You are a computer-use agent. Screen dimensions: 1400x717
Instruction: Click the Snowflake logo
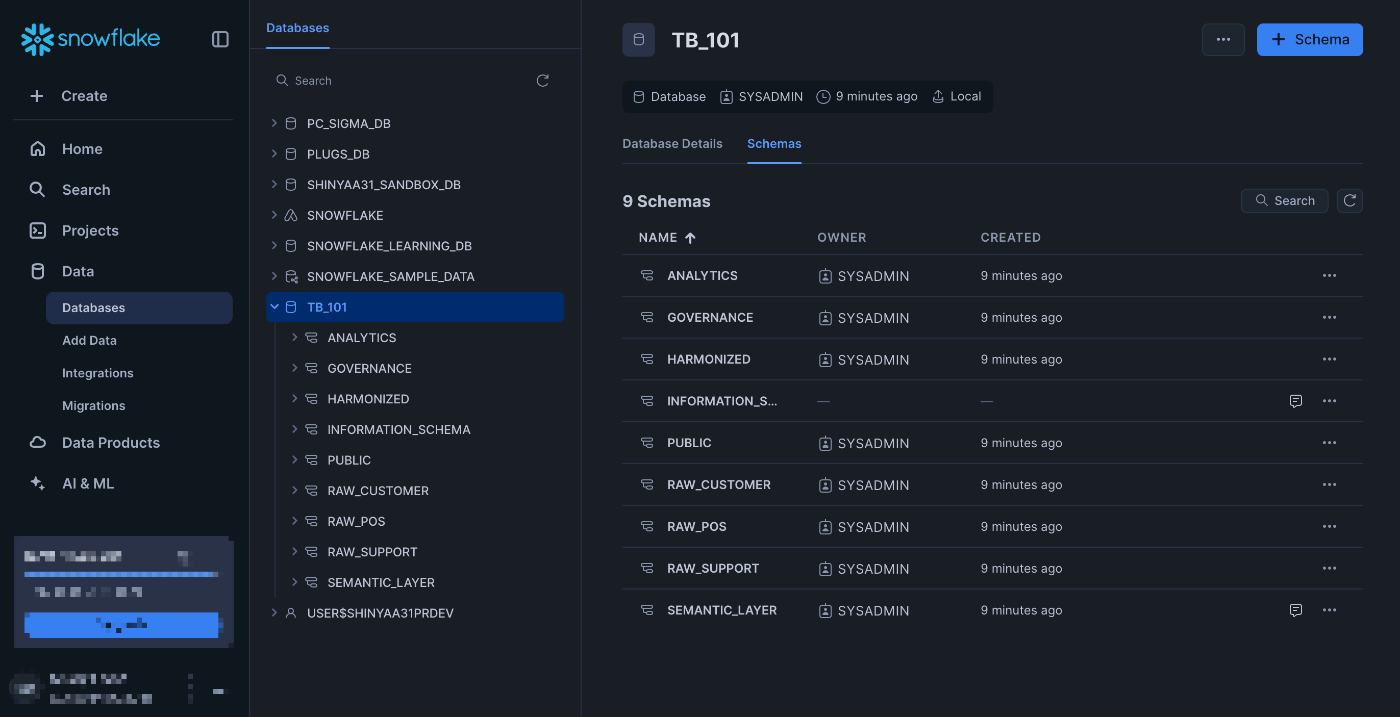(x=90, y=39)
